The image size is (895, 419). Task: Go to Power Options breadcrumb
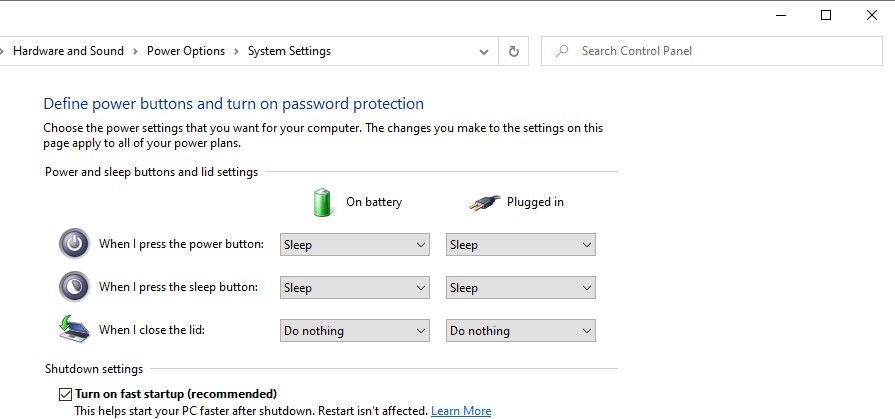point(186,51)
